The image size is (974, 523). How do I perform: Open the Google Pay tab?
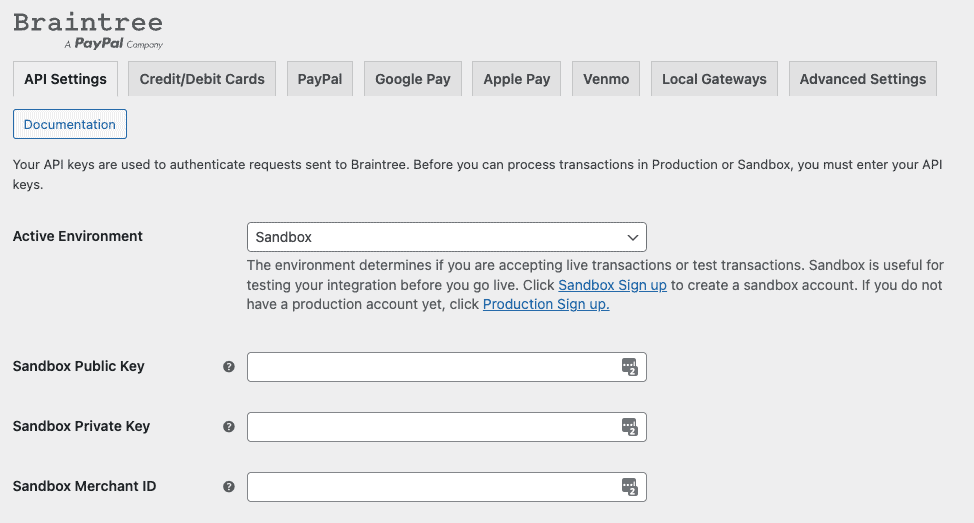click(412, 79)
